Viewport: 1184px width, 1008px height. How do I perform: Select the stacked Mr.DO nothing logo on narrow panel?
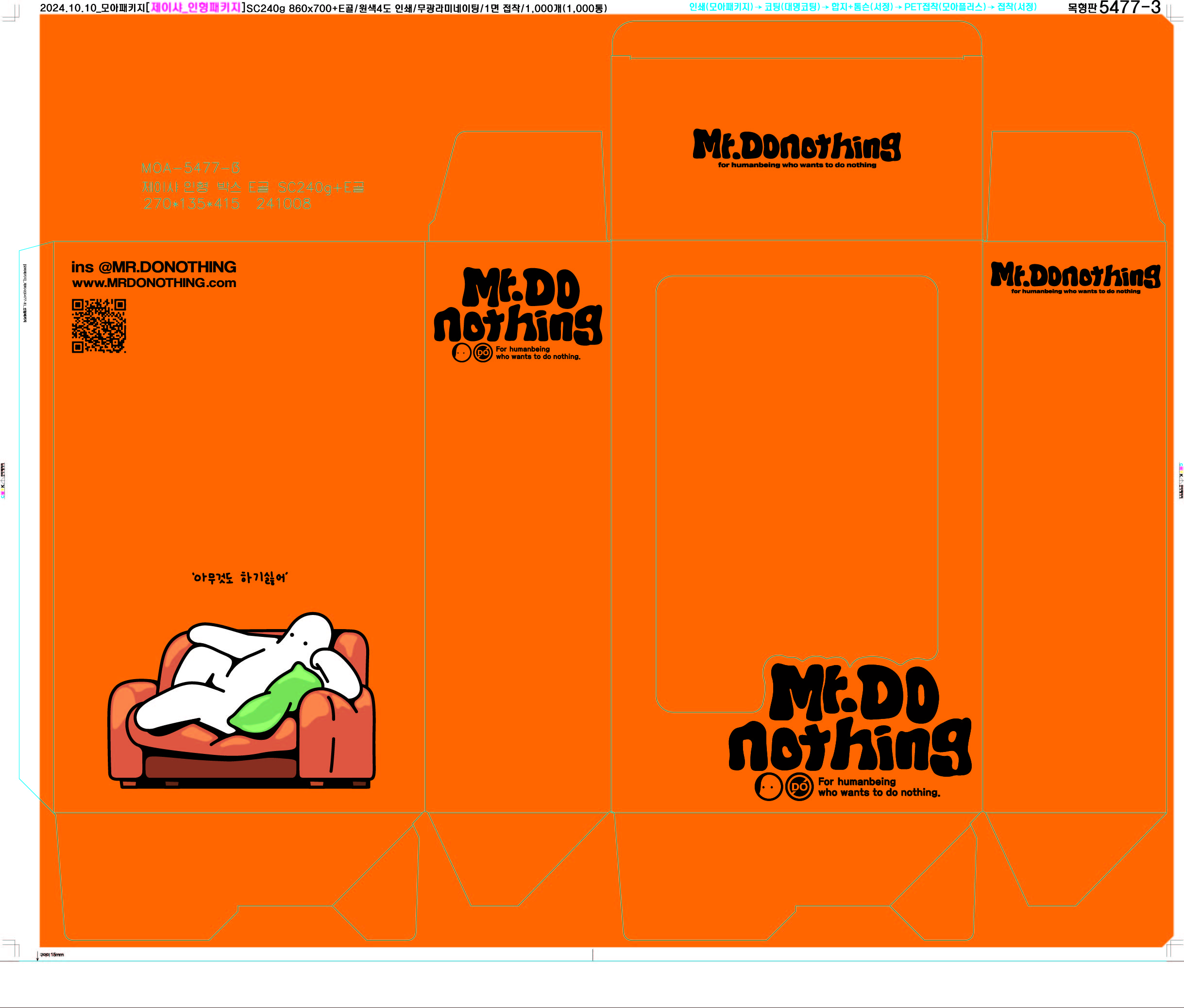click(x=518, y=306)
